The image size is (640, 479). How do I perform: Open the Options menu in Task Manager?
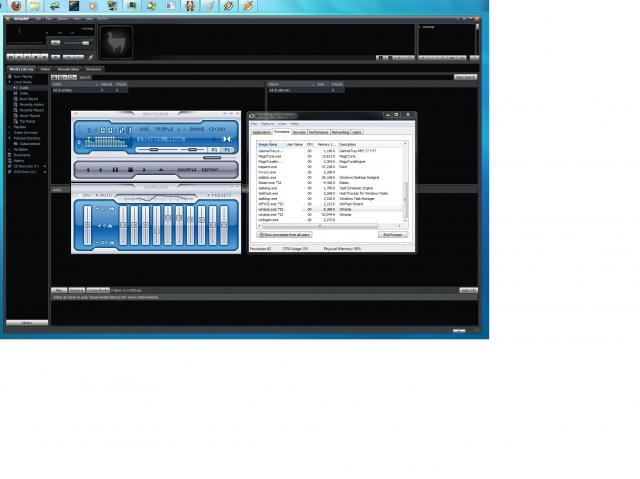268,124
